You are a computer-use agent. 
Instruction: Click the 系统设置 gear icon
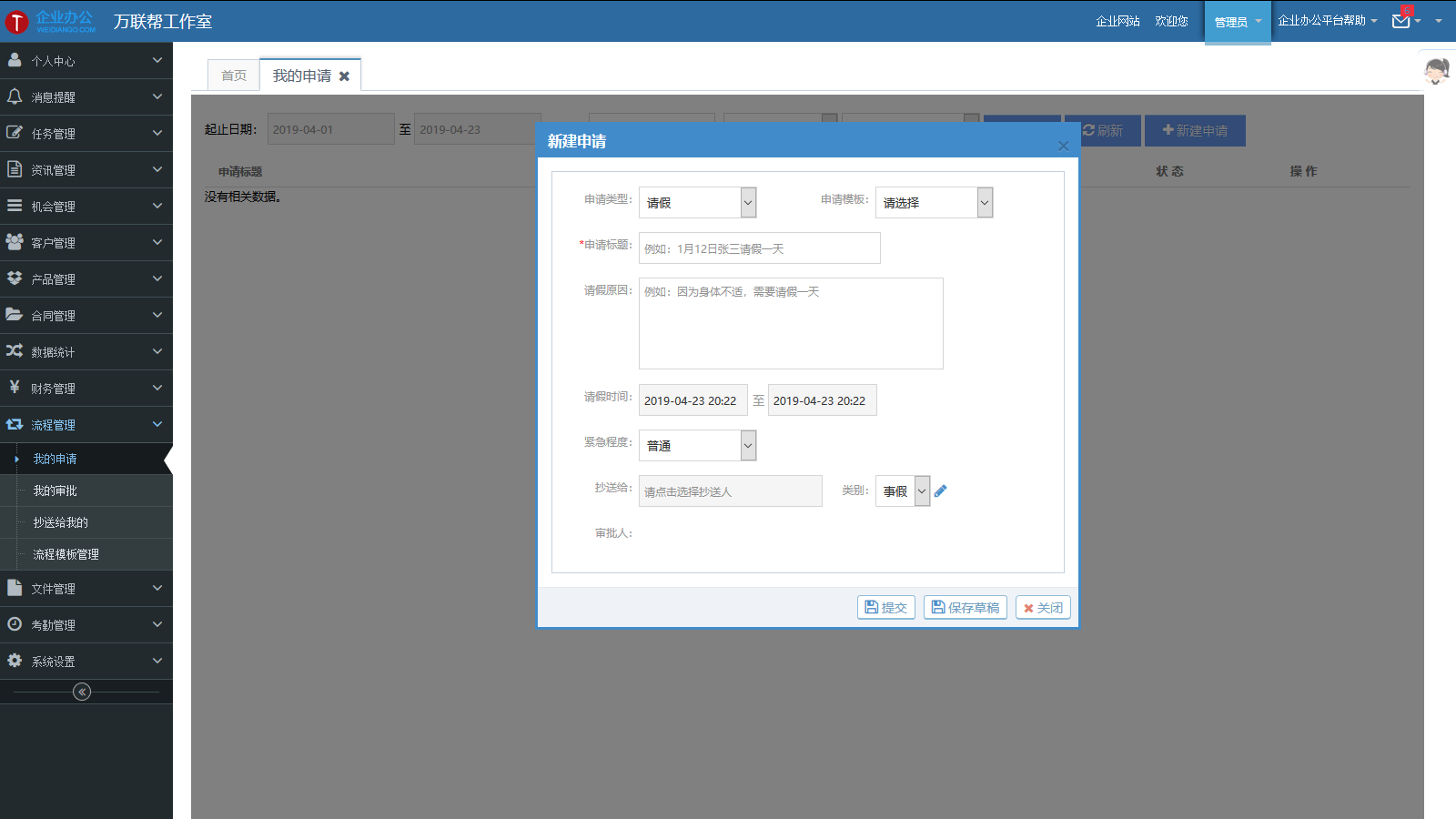pos(15,661)
